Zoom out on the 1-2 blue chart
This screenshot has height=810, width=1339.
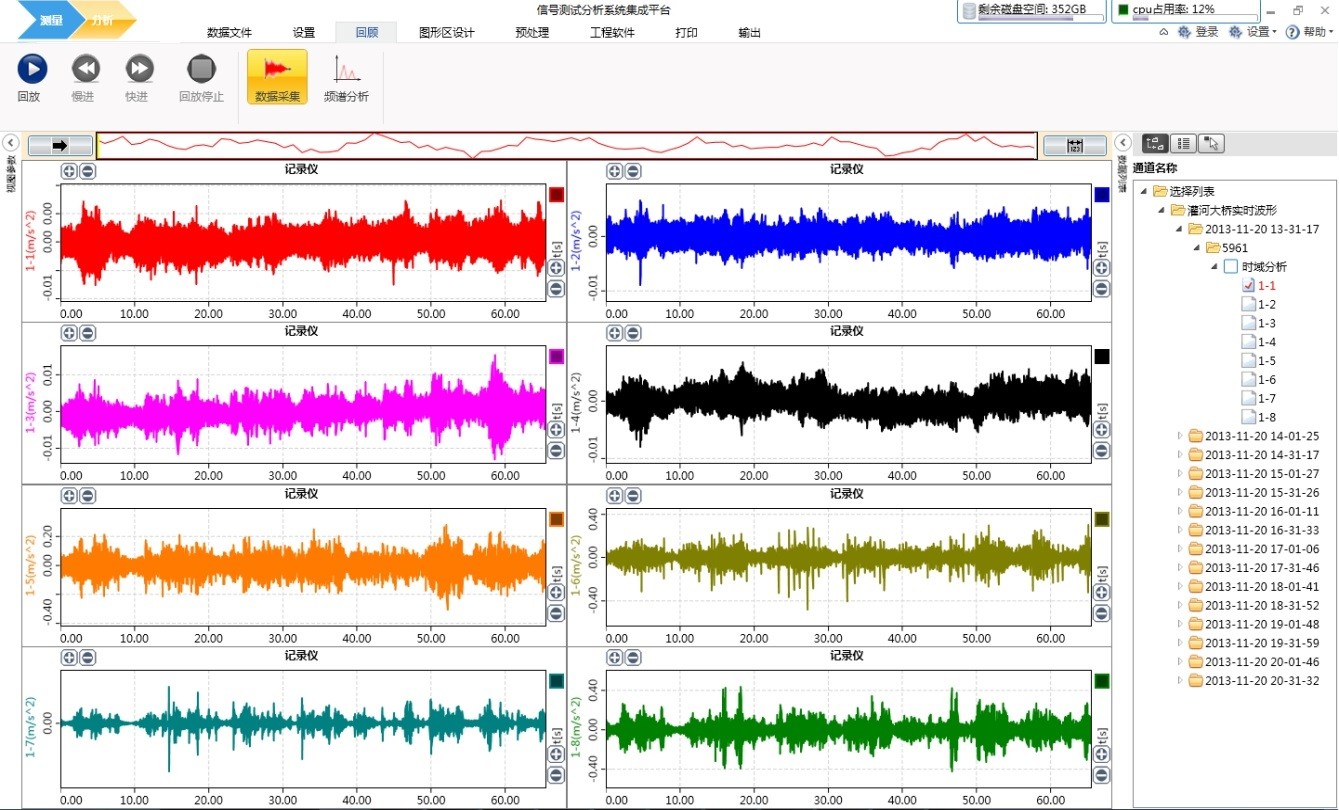click(633, 171)
